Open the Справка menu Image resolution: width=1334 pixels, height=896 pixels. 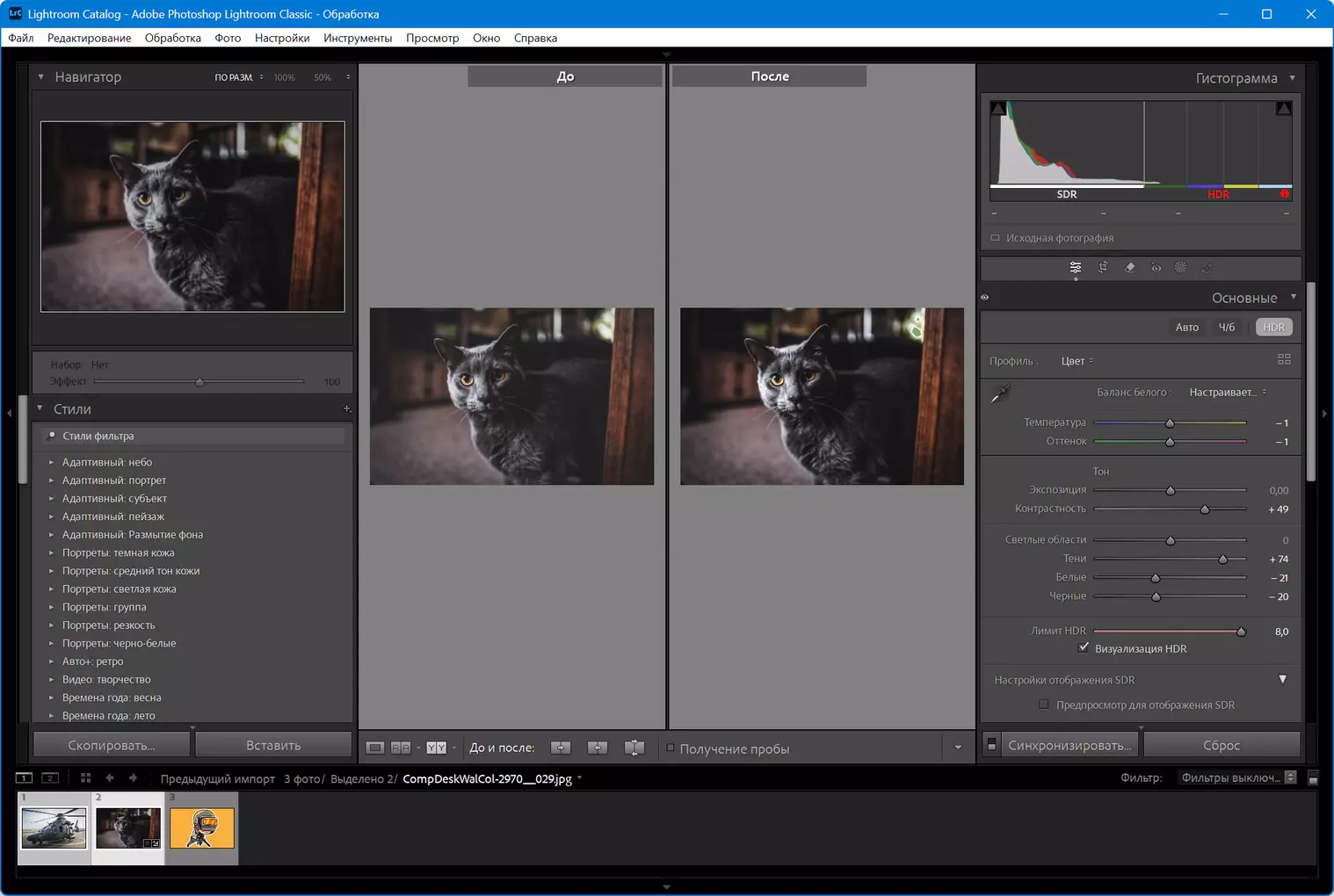tap(535, 38)
